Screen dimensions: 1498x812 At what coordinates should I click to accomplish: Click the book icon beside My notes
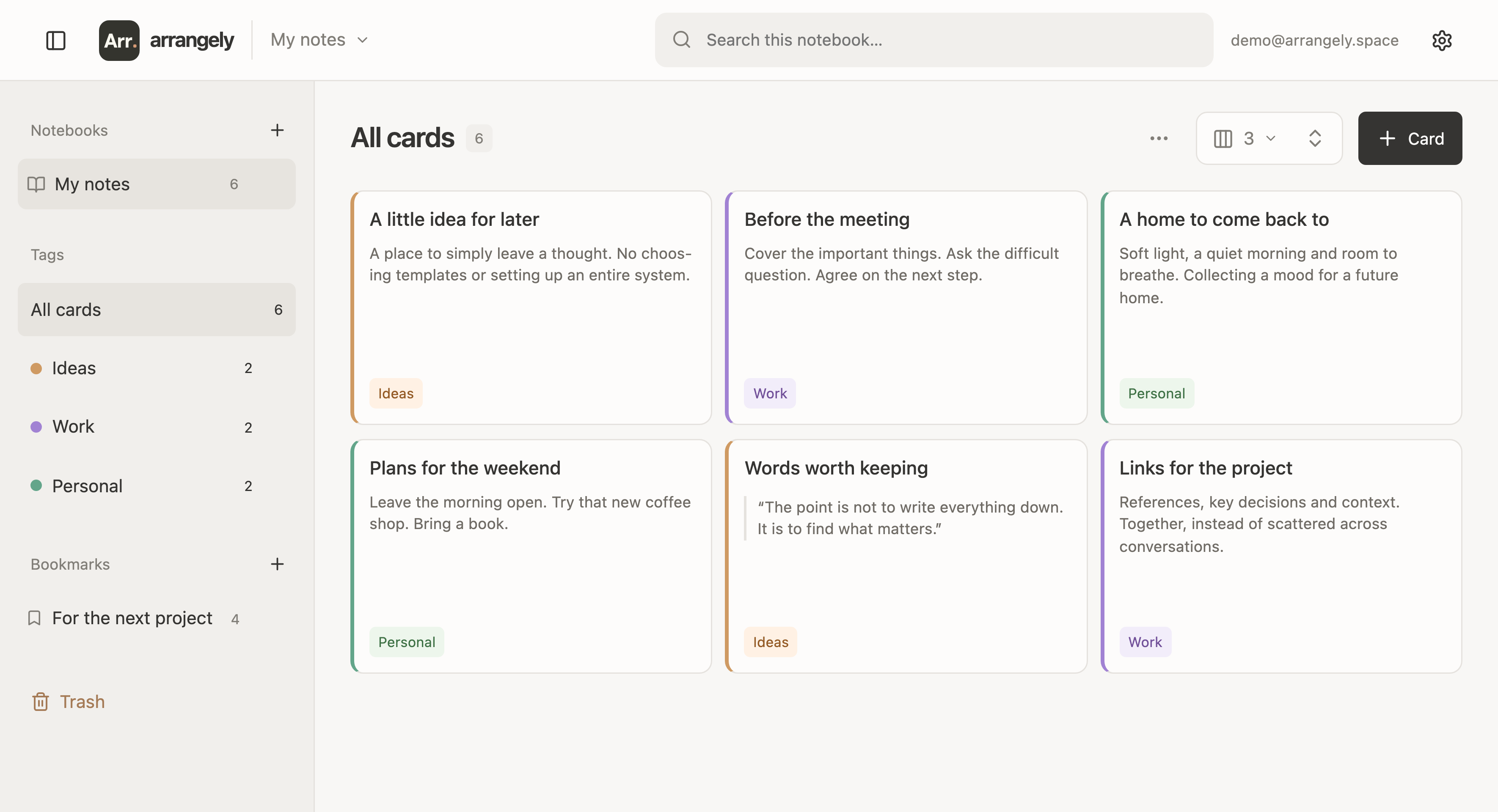point(36,184)
